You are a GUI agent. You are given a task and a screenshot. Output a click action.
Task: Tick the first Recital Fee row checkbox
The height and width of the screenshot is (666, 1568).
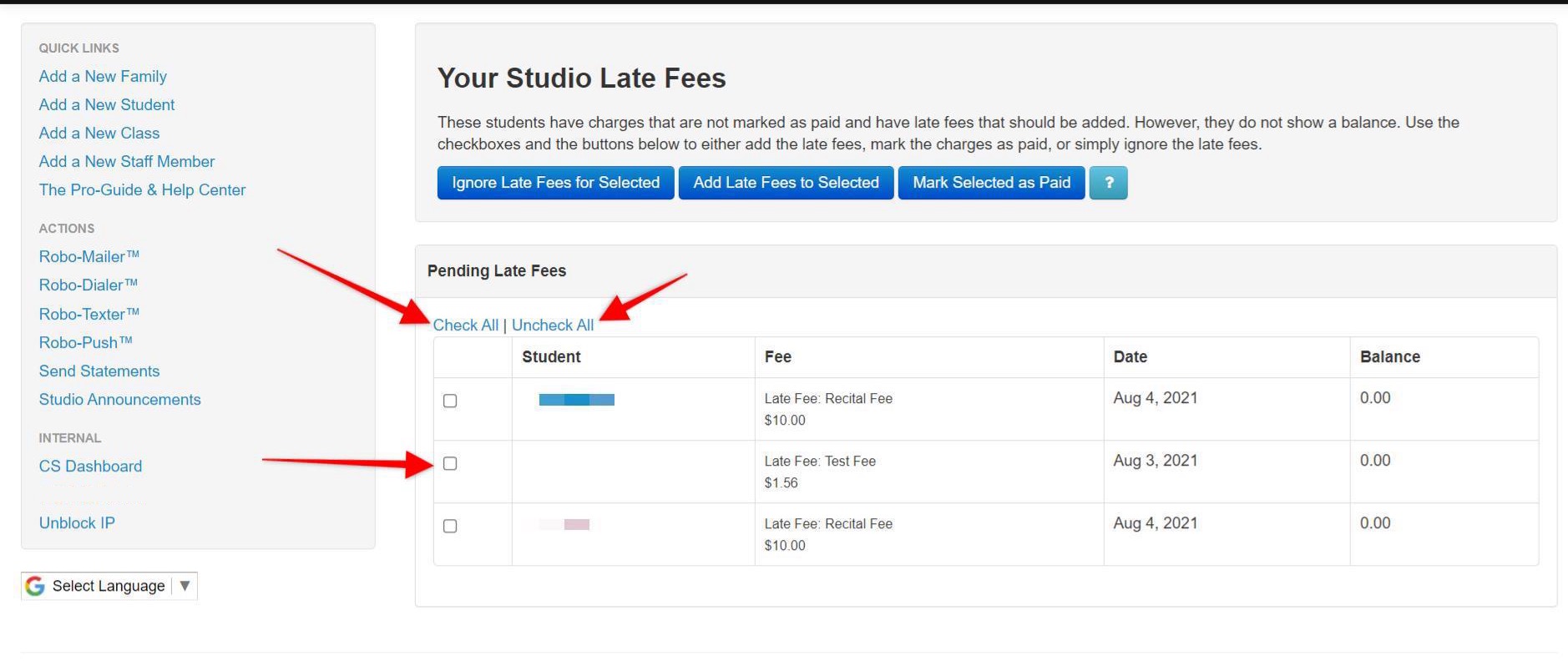(x=450, y=401)
